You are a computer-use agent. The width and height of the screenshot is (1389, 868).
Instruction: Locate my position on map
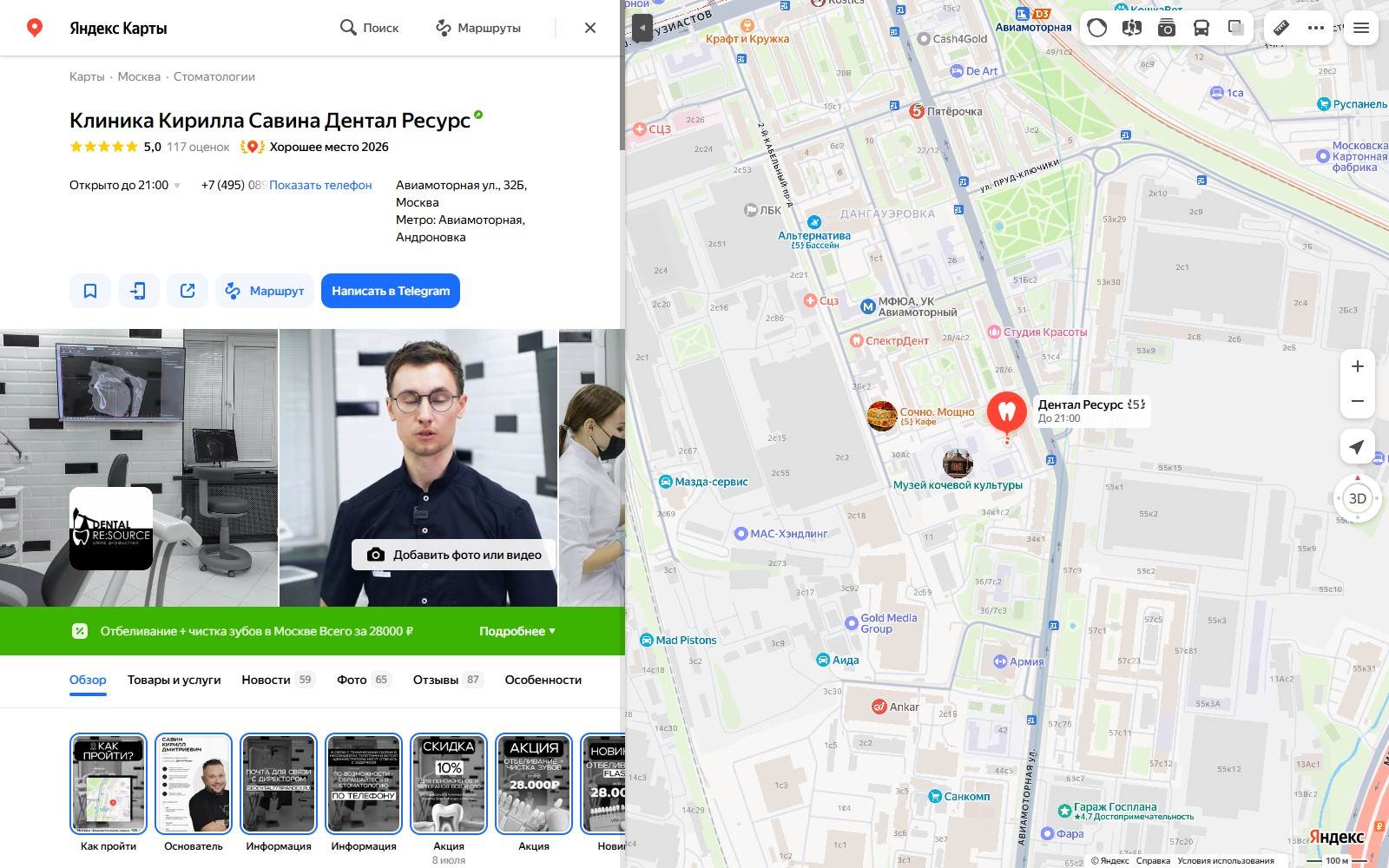pyautogui.click(x=1358, y=446)
